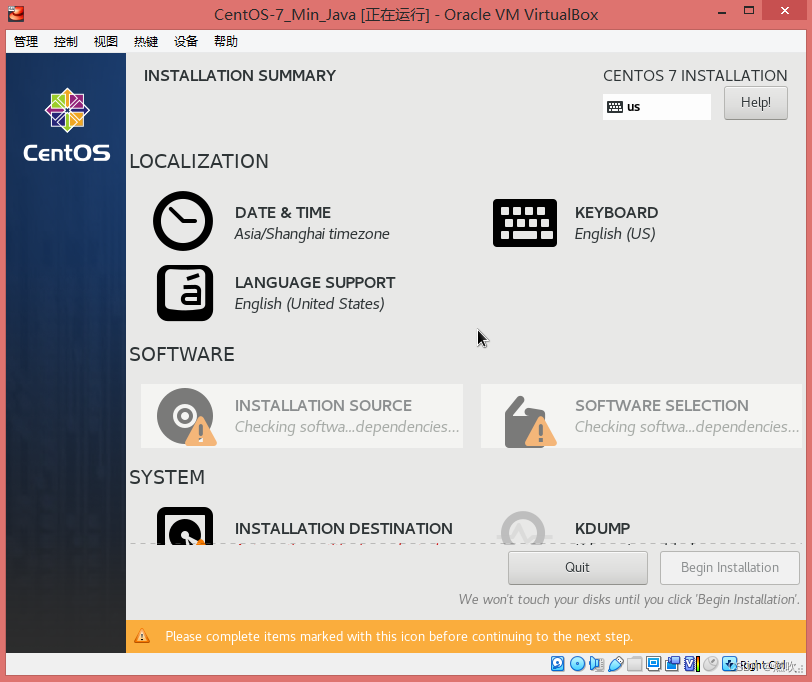
Task: Click mouse integration status icon
Action: pos(710,663)
